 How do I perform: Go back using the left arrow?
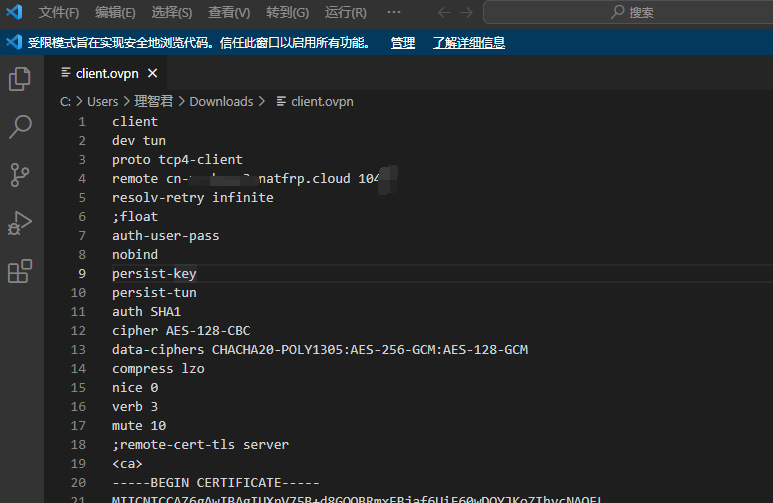tap(444, 12)
